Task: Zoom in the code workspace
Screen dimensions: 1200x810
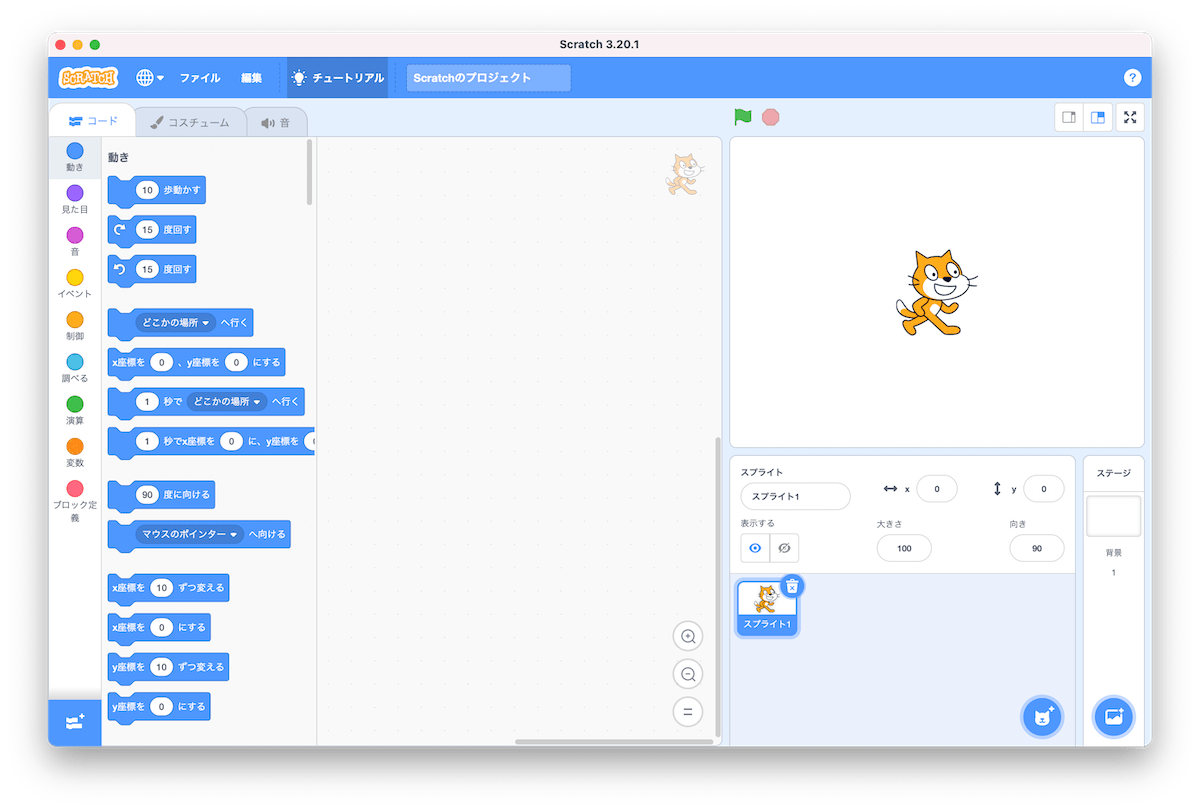Action: coord(688,636)
